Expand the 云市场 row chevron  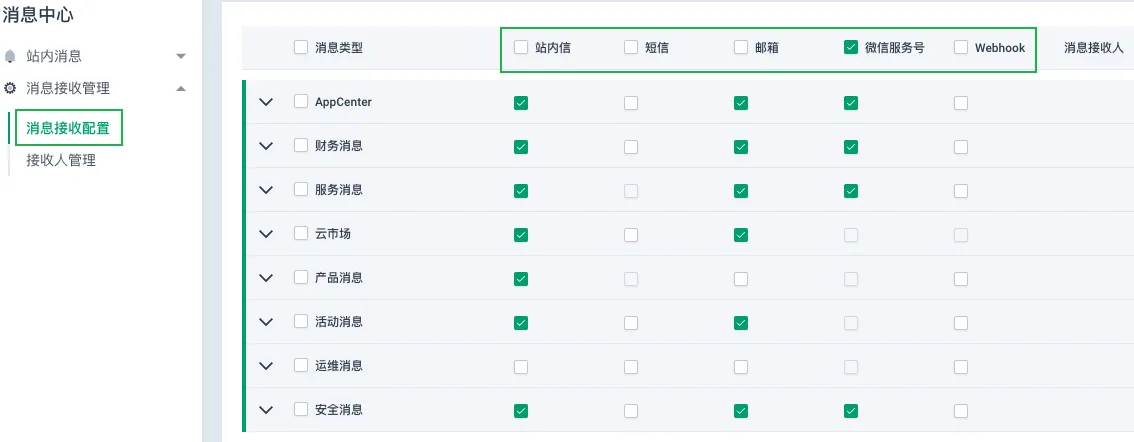click(x=266, y=234)
